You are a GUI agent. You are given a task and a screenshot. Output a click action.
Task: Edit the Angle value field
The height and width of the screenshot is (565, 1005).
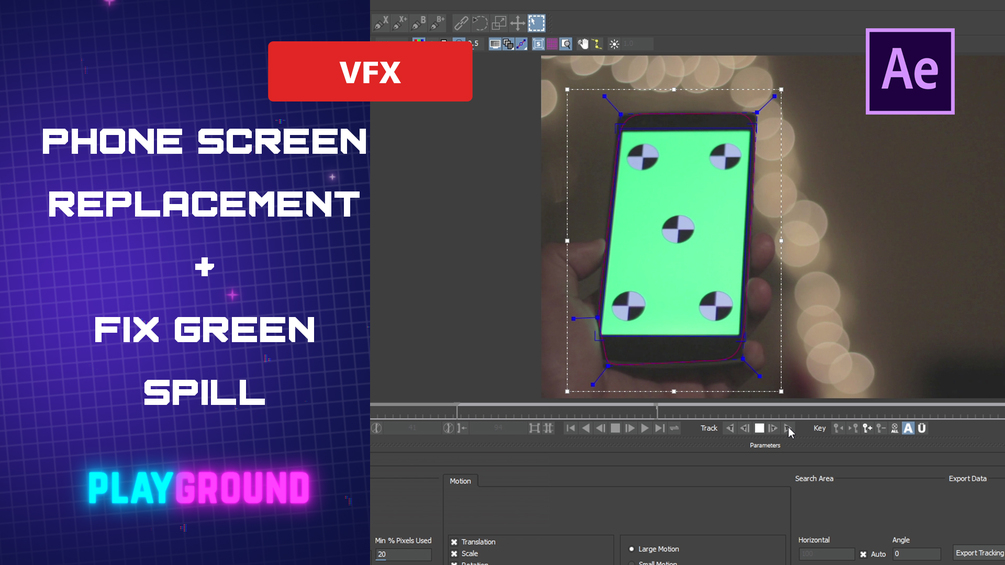(x=916, y=554)
